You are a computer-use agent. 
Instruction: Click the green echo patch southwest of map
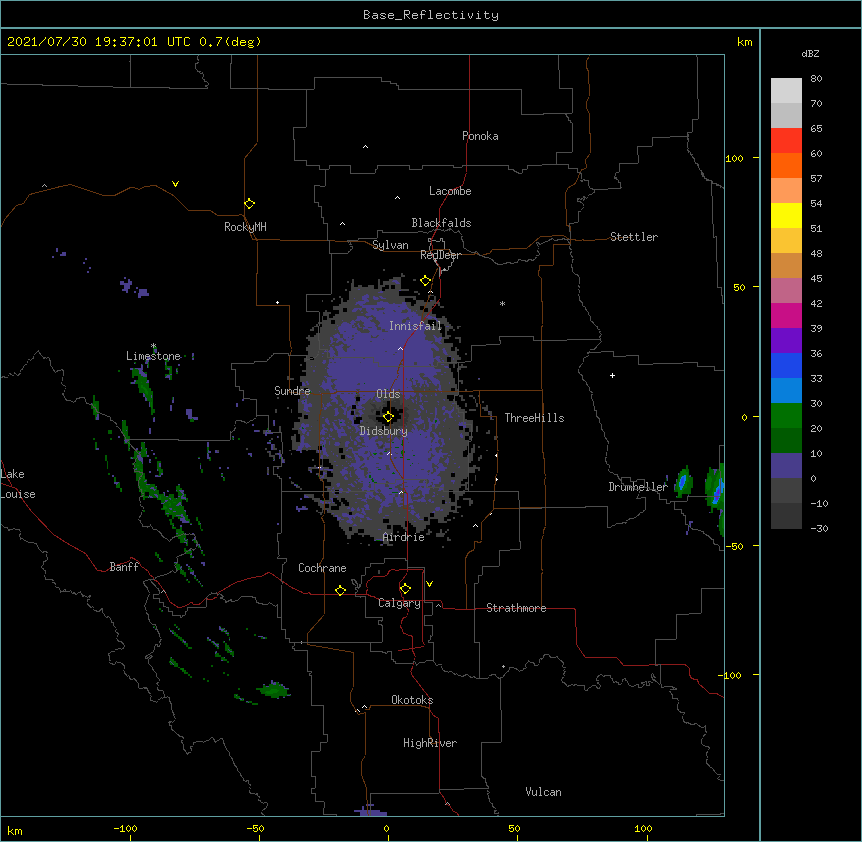[x=273, y=689]
